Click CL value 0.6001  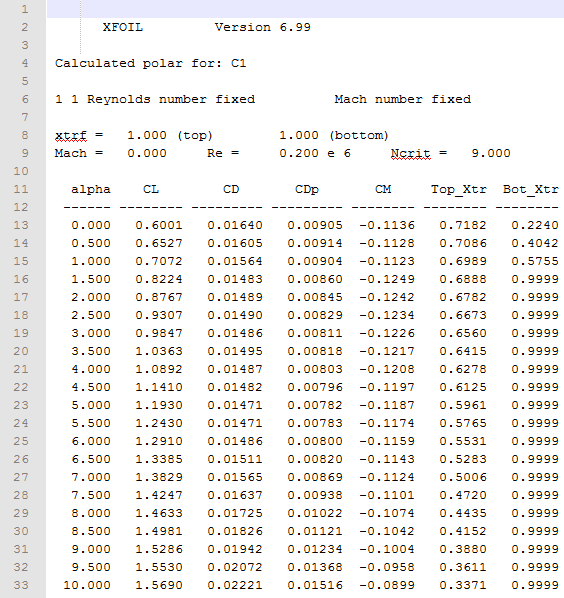[x=159, y=225]
